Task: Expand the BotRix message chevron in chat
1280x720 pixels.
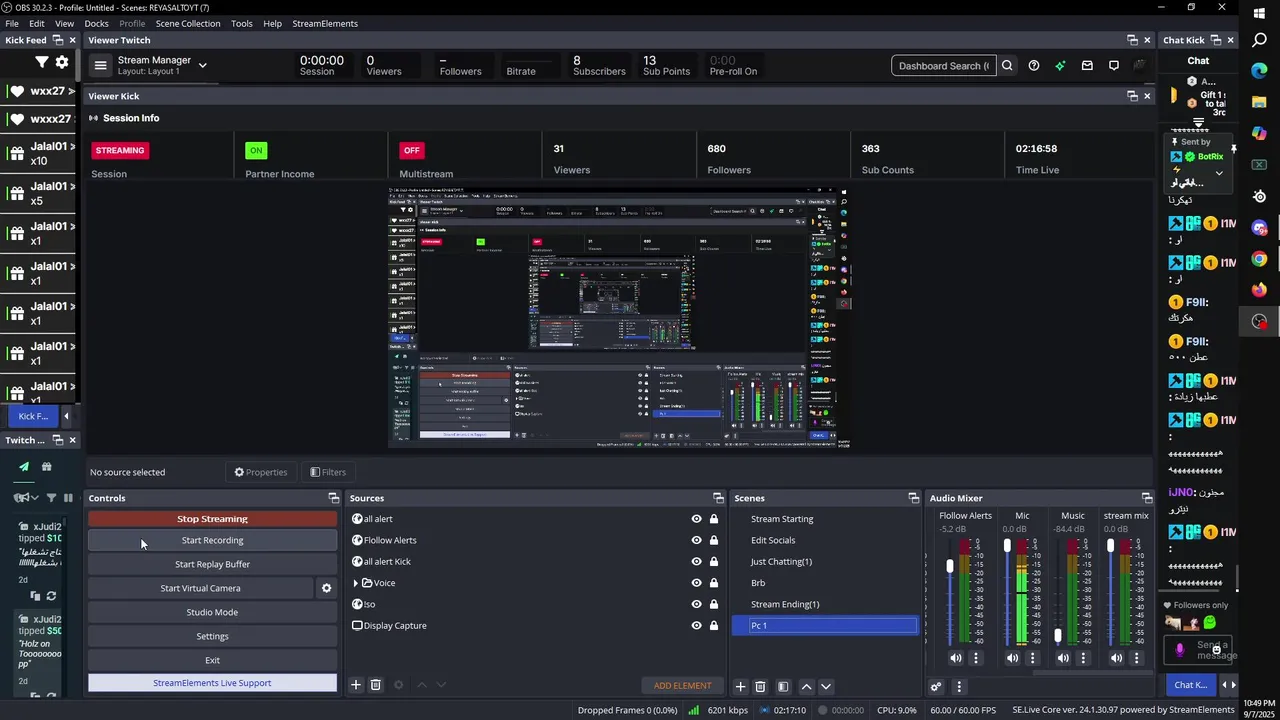Action: 1218,173
